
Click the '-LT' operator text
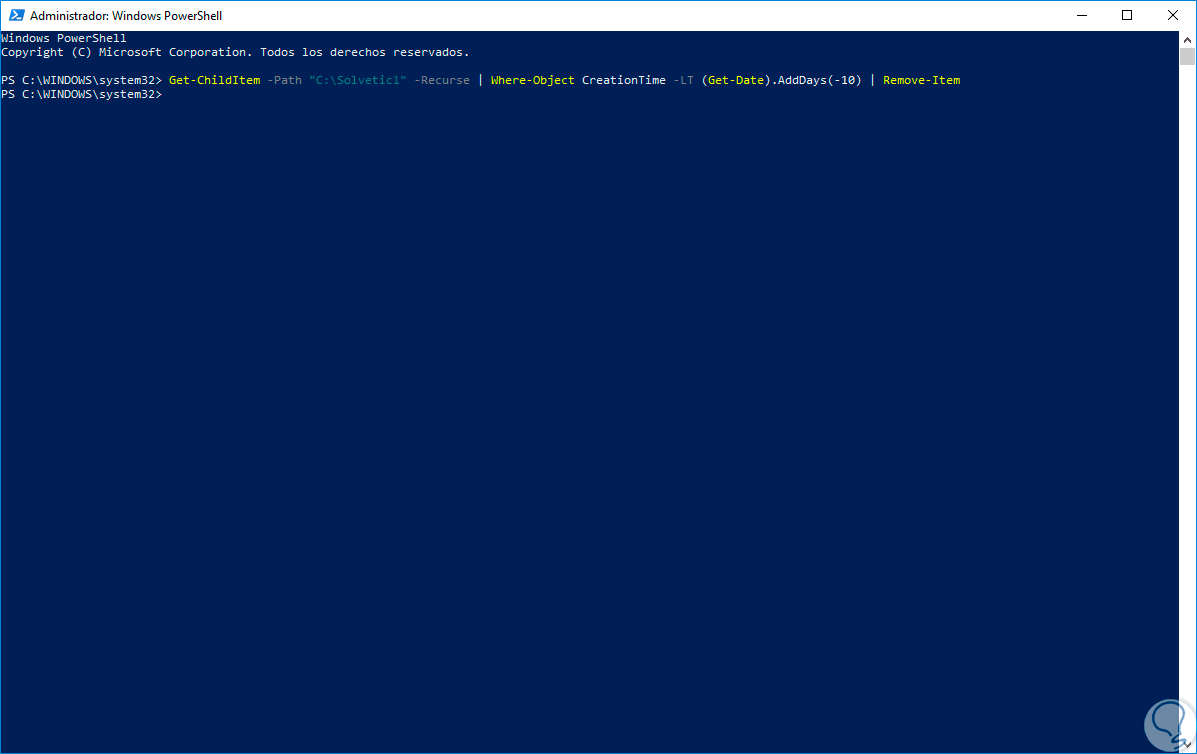pyautogui.click(x=683, y=80)
